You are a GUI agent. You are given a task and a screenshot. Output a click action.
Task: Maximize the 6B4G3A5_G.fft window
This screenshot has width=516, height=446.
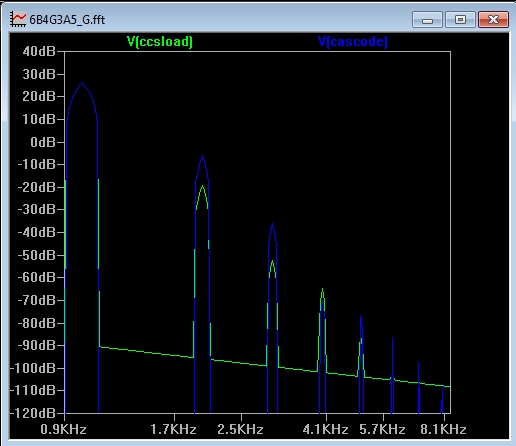460,19
